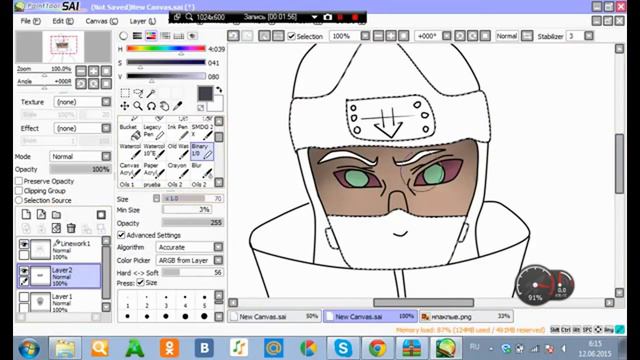Select the Bucket tool
The image size is (640, 360).
130,132
